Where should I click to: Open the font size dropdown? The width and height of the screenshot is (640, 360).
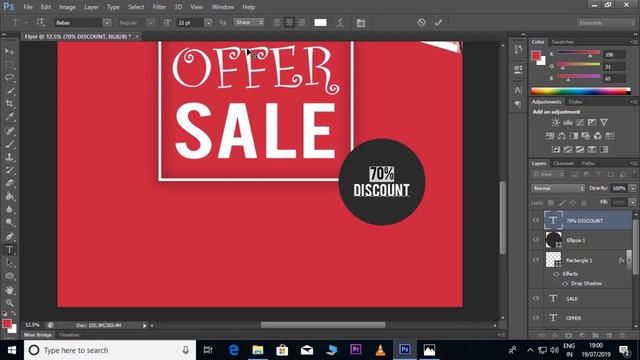pyautogui.click(x=208, y=23)
